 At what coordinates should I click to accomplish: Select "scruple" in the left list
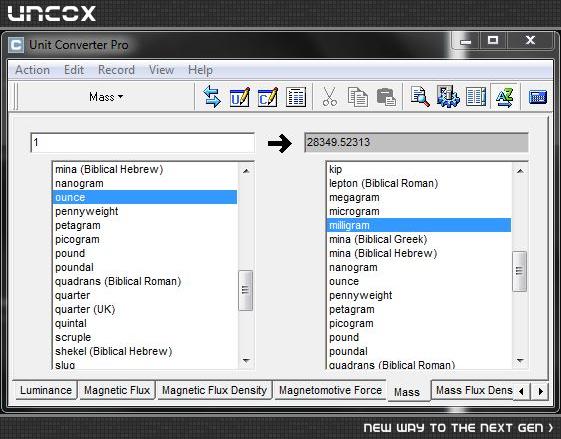point(145,337)
